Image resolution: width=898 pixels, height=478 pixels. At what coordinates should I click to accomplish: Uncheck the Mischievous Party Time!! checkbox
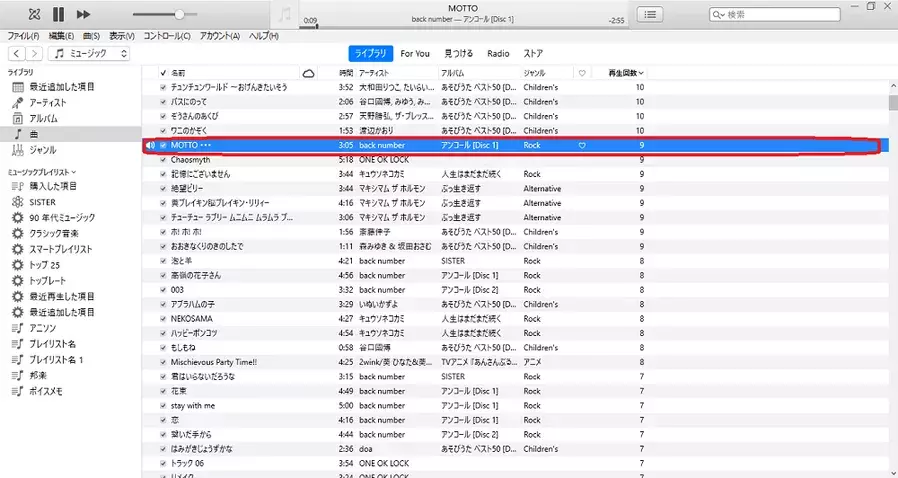tap(163, 362)
